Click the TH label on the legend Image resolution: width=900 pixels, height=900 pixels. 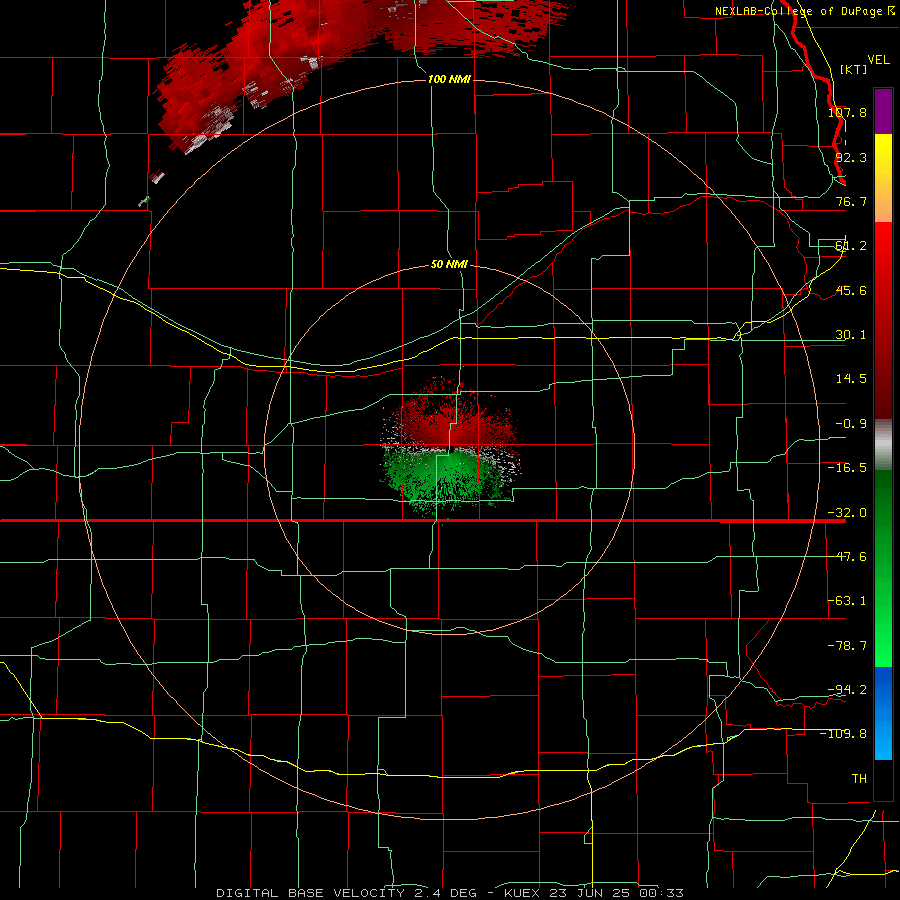point(859,779)
